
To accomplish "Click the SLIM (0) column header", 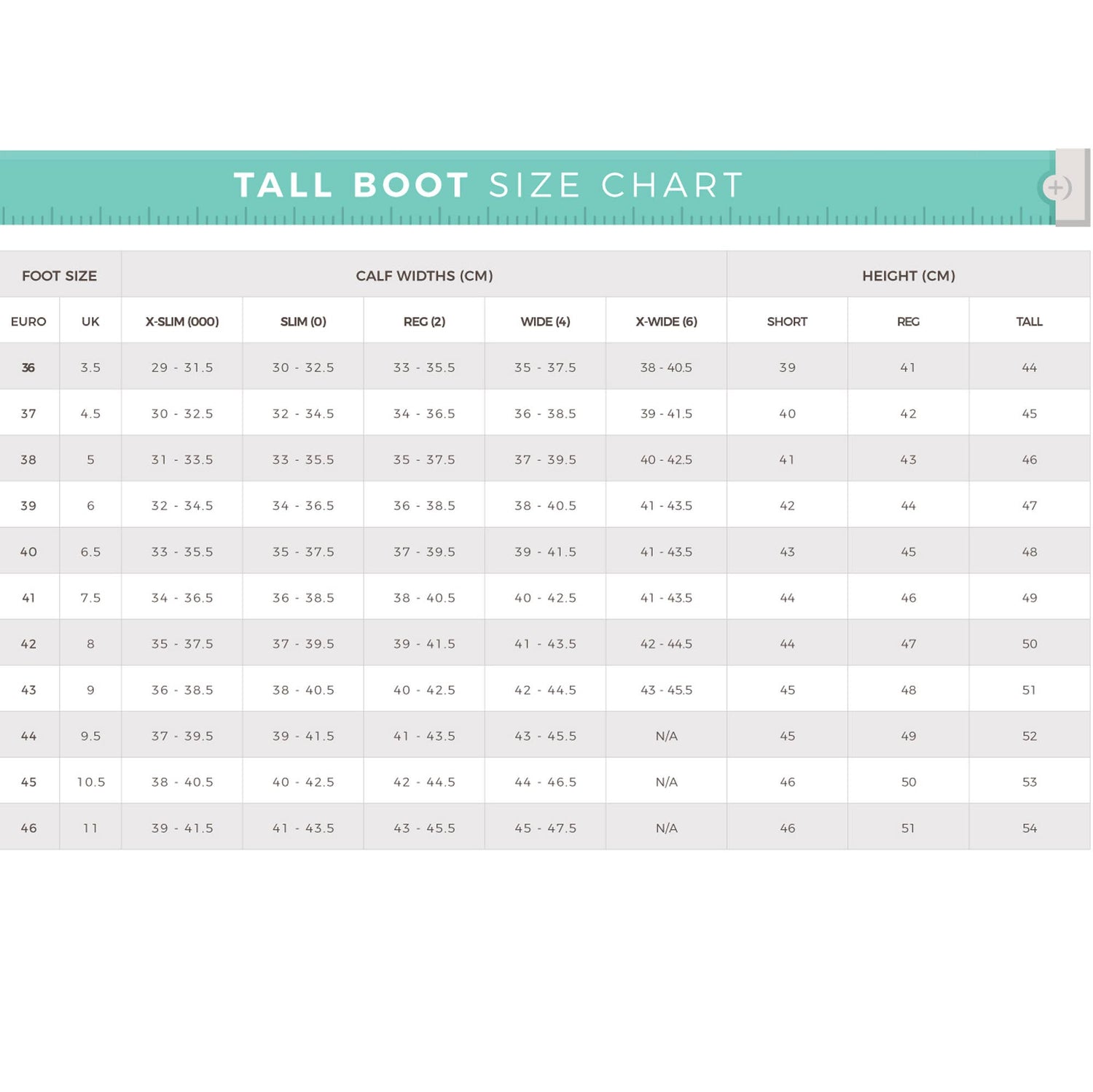I will click(x=303, y=321).
